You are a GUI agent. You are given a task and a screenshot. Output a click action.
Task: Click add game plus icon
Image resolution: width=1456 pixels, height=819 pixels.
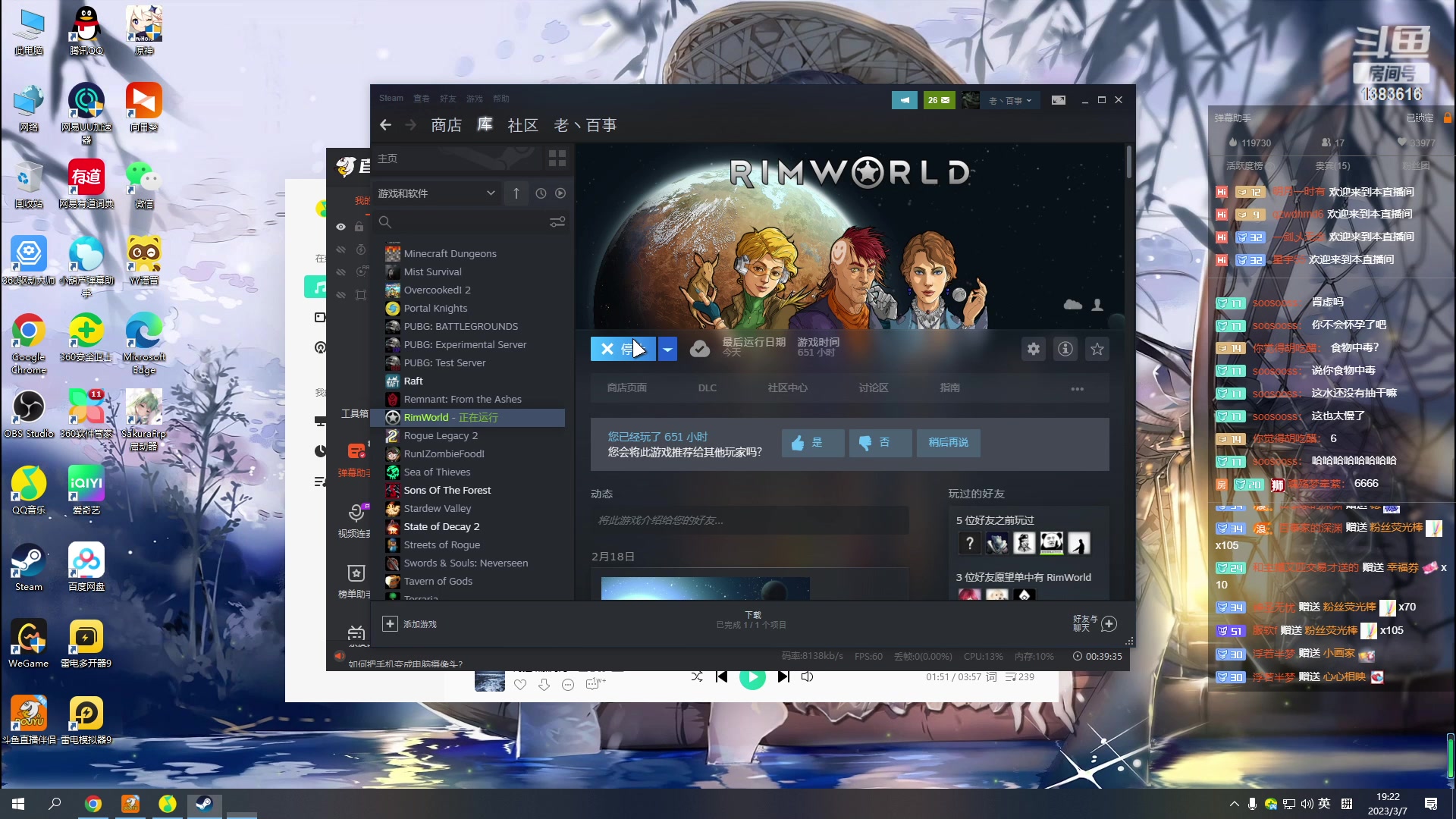390,623
